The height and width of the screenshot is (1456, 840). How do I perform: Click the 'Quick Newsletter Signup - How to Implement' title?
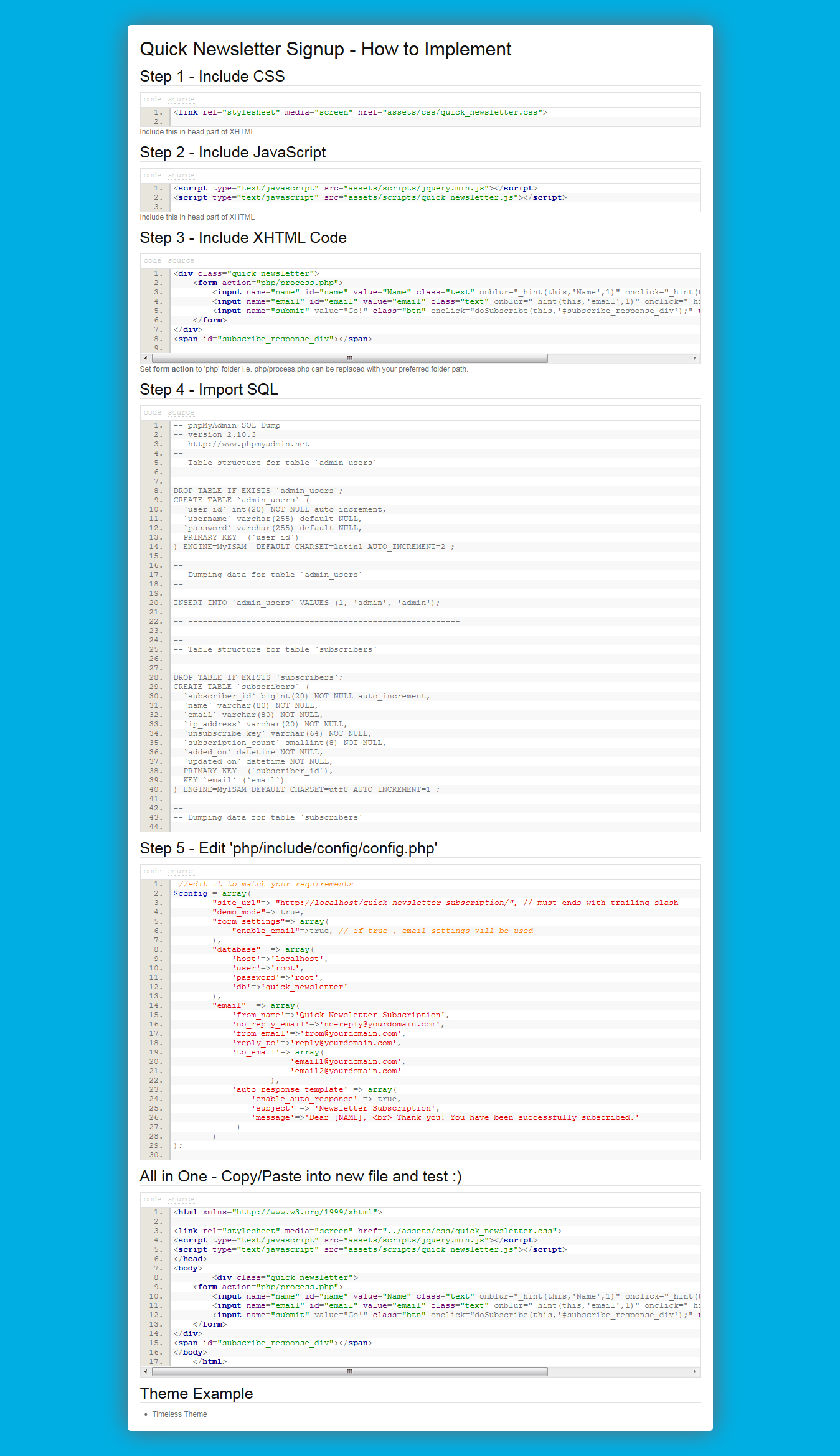click(326, 49)
